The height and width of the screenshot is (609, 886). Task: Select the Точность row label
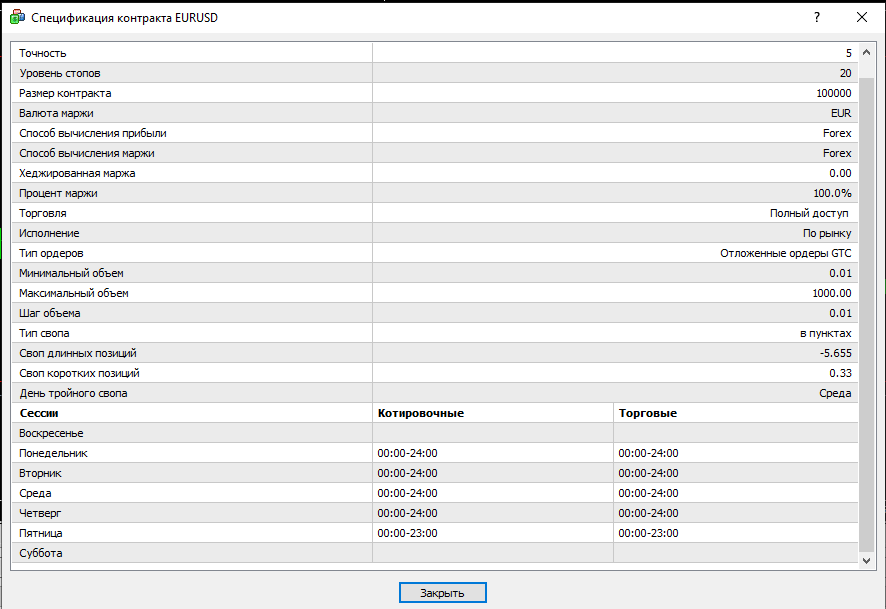(x=43, y=53)
